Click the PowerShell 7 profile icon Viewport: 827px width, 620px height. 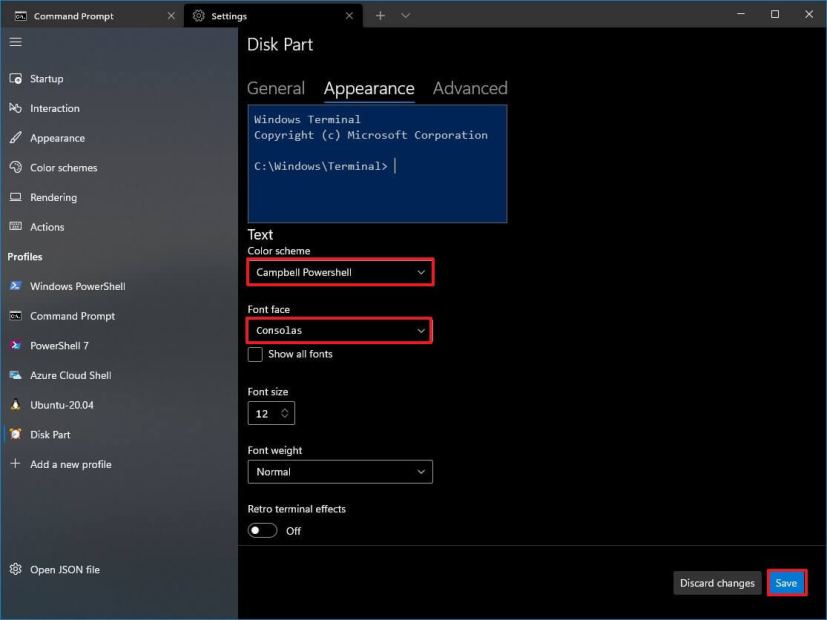pos(15,345)
